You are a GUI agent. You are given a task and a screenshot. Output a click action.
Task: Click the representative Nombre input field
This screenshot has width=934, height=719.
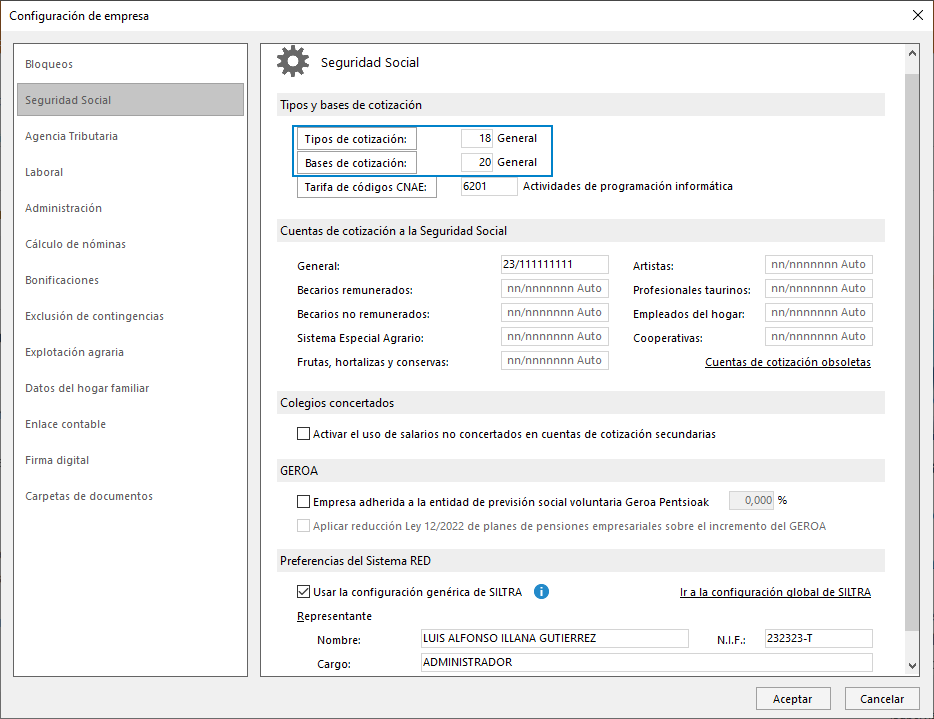click(x=555, y=639)
